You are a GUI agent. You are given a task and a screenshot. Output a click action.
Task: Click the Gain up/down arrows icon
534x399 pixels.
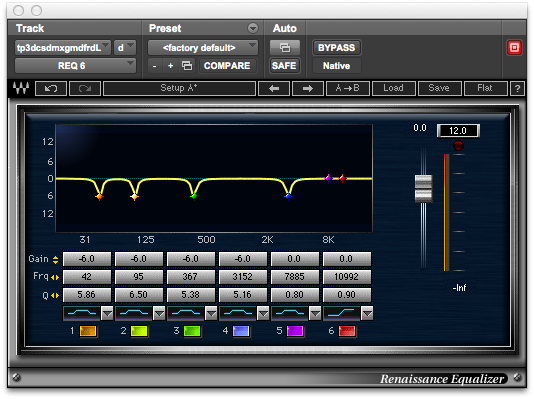(56, 260)
